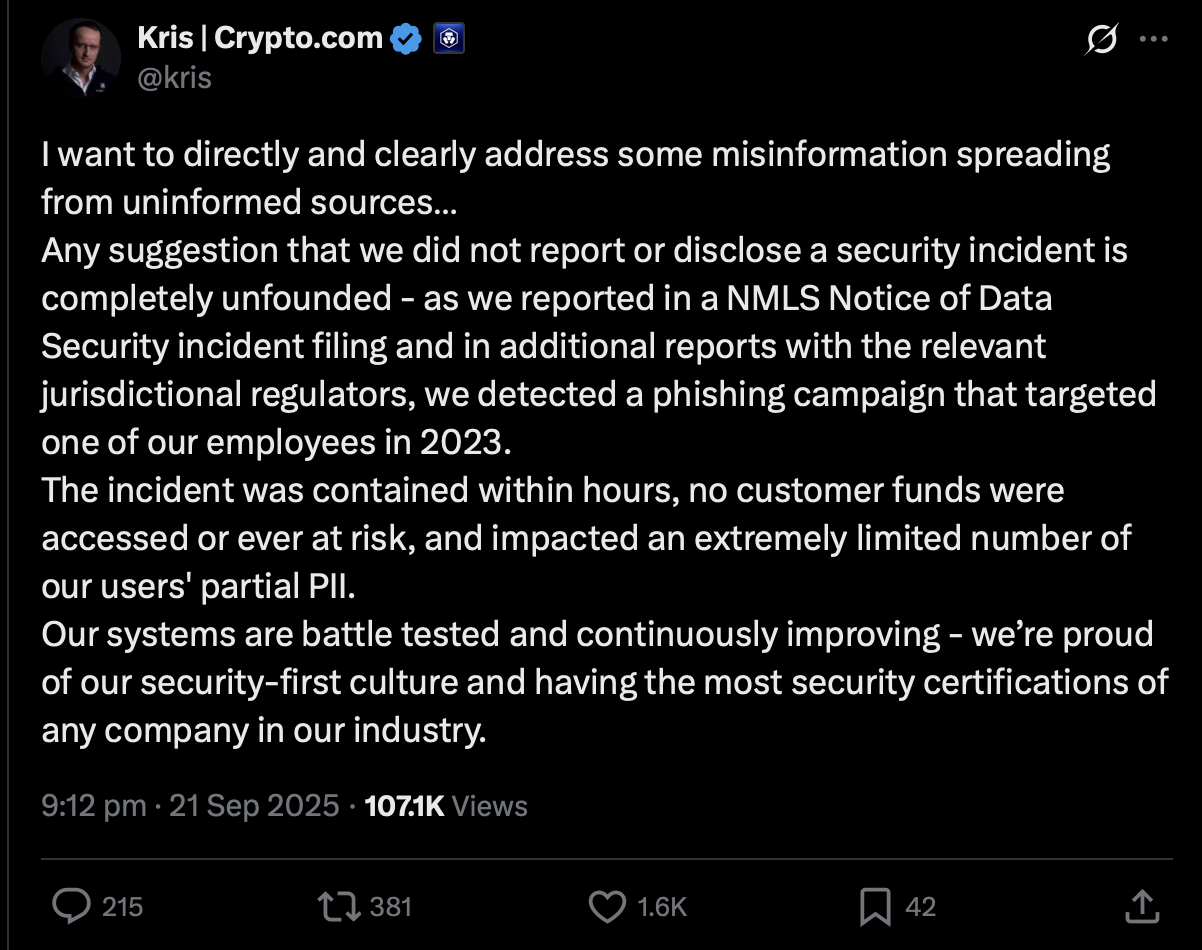1202x950 pixels.
Task: Open the three-dot More options menu
Action: coord(1154,41)
